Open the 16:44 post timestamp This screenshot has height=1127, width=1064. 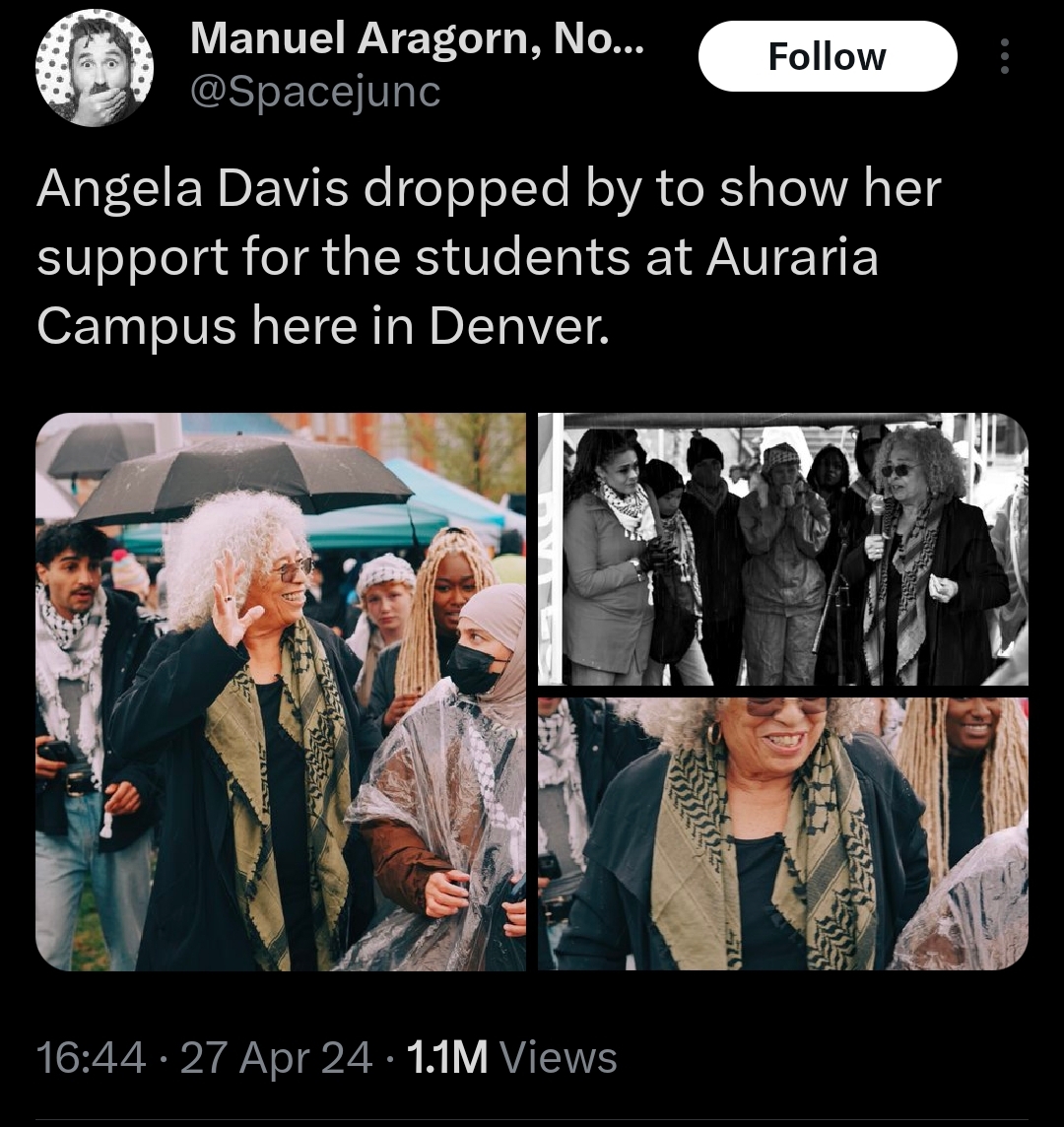coord(91,1057)
